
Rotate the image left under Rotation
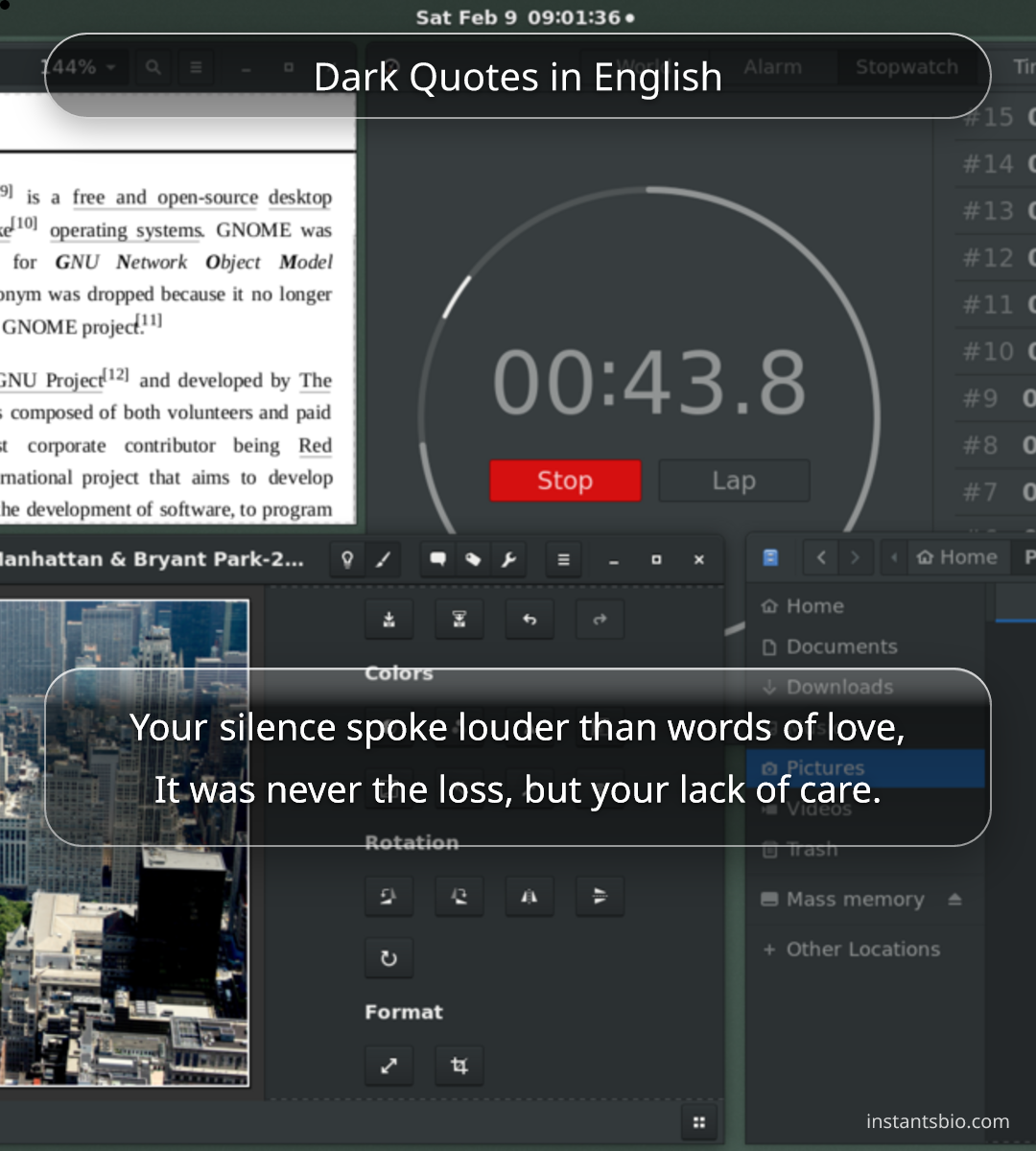click(388, 897)
